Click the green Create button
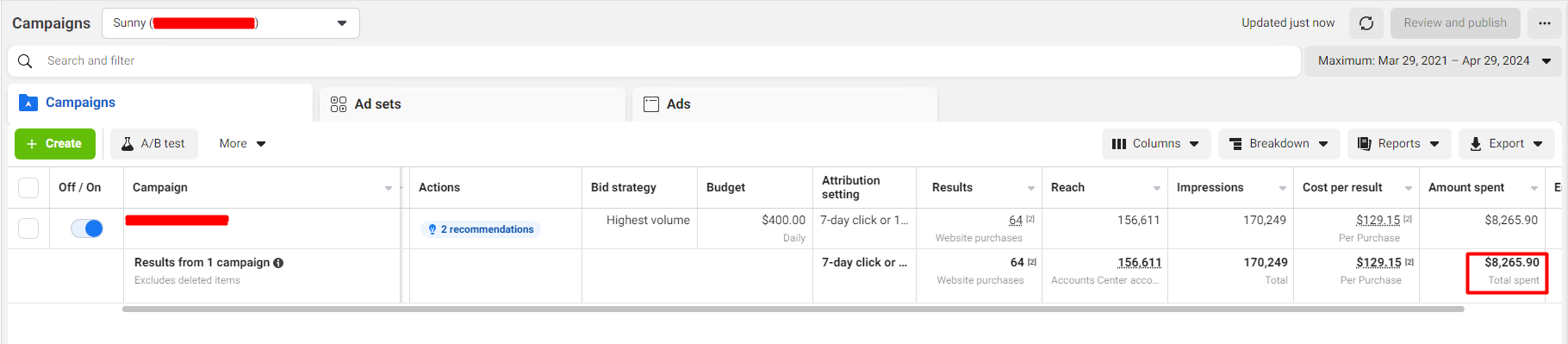Viewport: 1568px width, 344px height. click(55, 144)
